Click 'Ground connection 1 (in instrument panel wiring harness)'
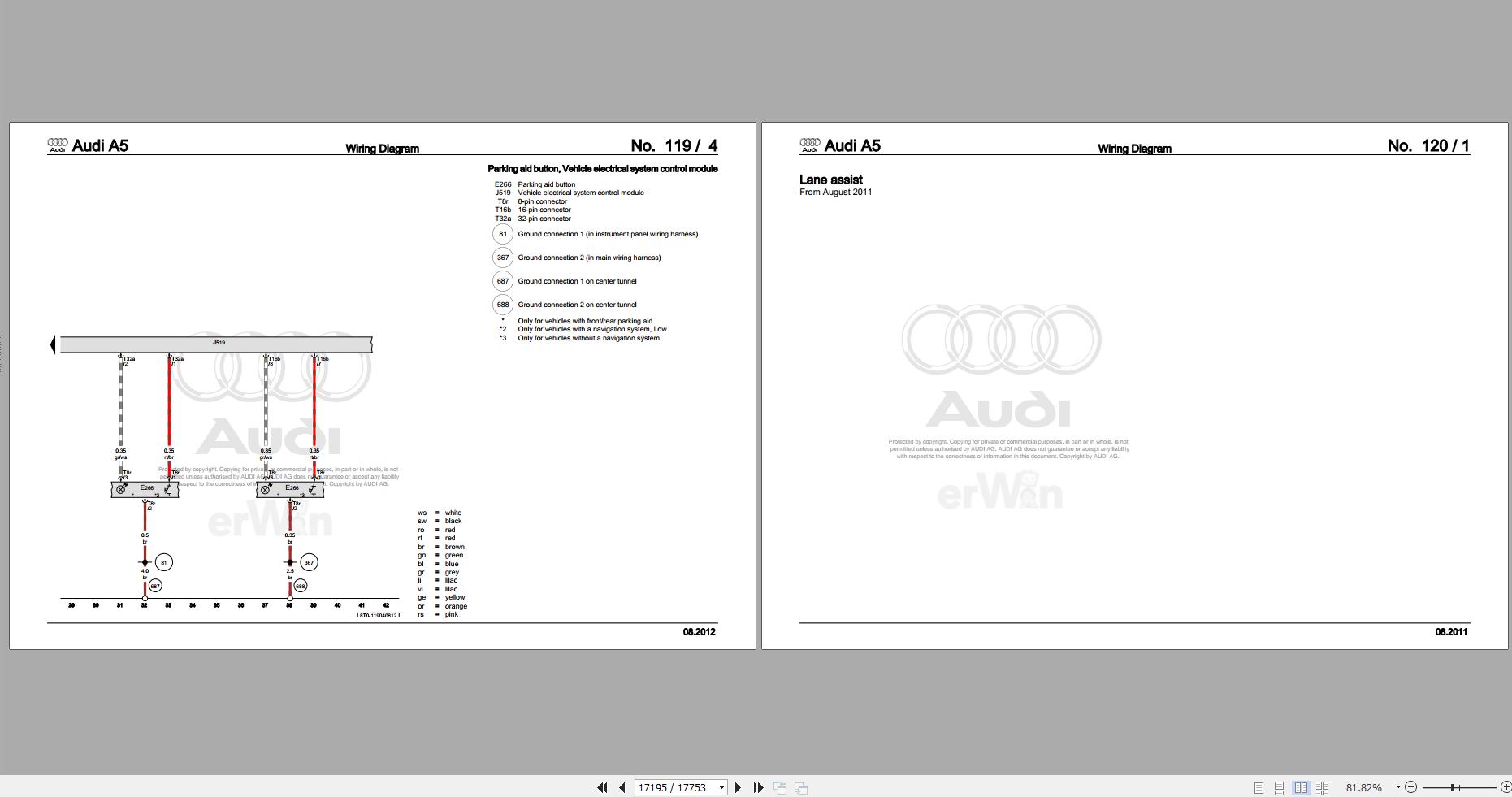The width and height of the screenshot is (1512, 797). (x=608, y=234)
